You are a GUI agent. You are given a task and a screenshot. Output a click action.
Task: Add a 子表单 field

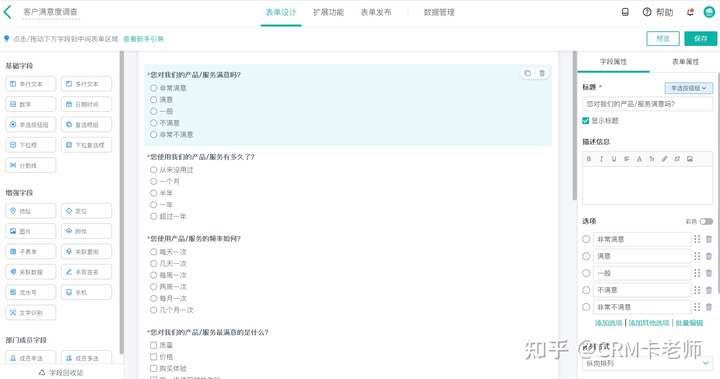pos(31,251)
